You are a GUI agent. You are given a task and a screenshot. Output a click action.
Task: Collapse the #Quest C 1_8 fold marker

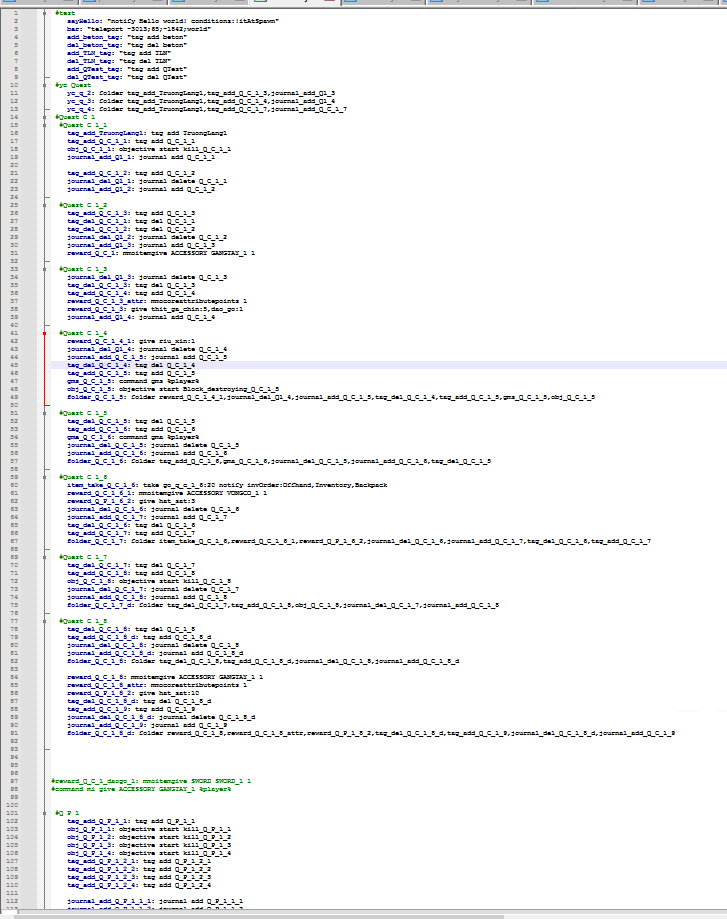coord(45,621)
